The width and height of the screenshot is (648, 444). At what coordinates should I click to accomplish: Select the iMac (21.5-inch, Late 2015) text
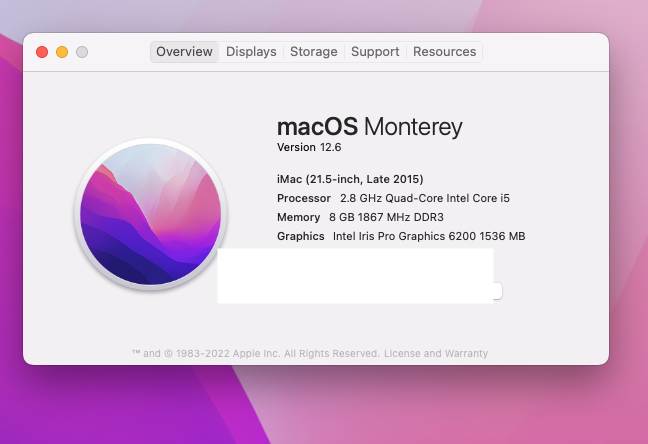(x=350, y=179)
